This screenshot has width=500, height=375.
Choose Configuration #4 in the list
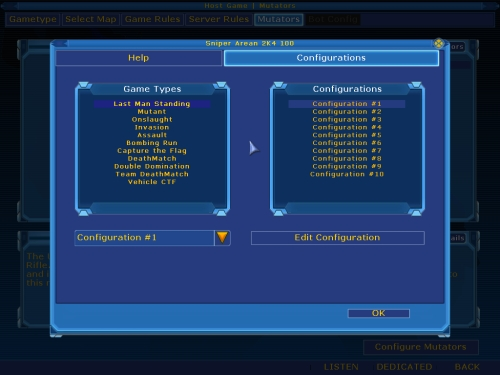pos(347,127)
